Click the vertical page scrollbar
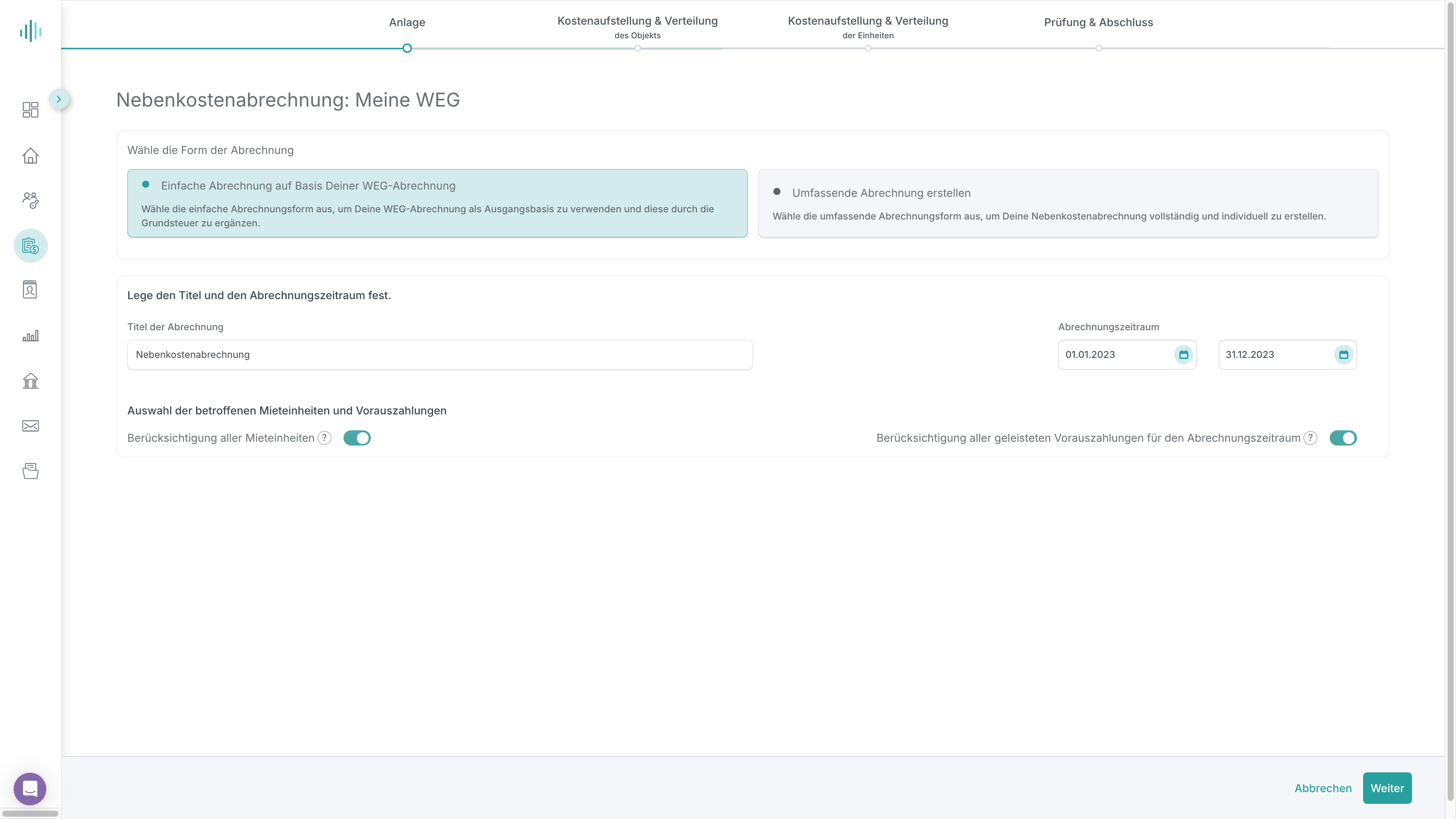Screen dimensions: 1456x819 pyautogui.click(x=1450, y=401)
